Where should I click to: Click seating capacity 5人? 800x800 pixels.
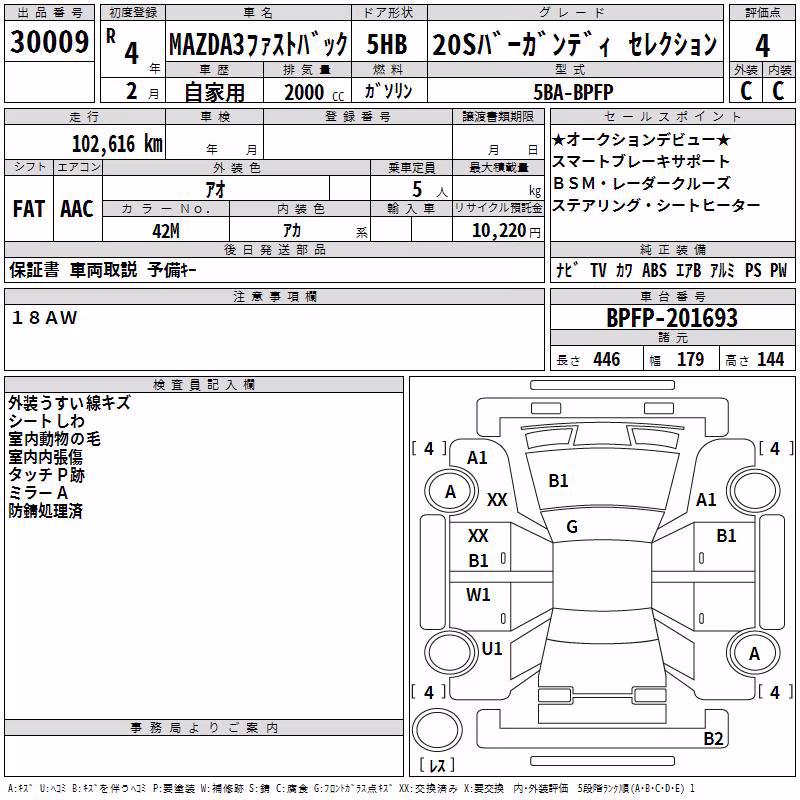coord(430,190)
